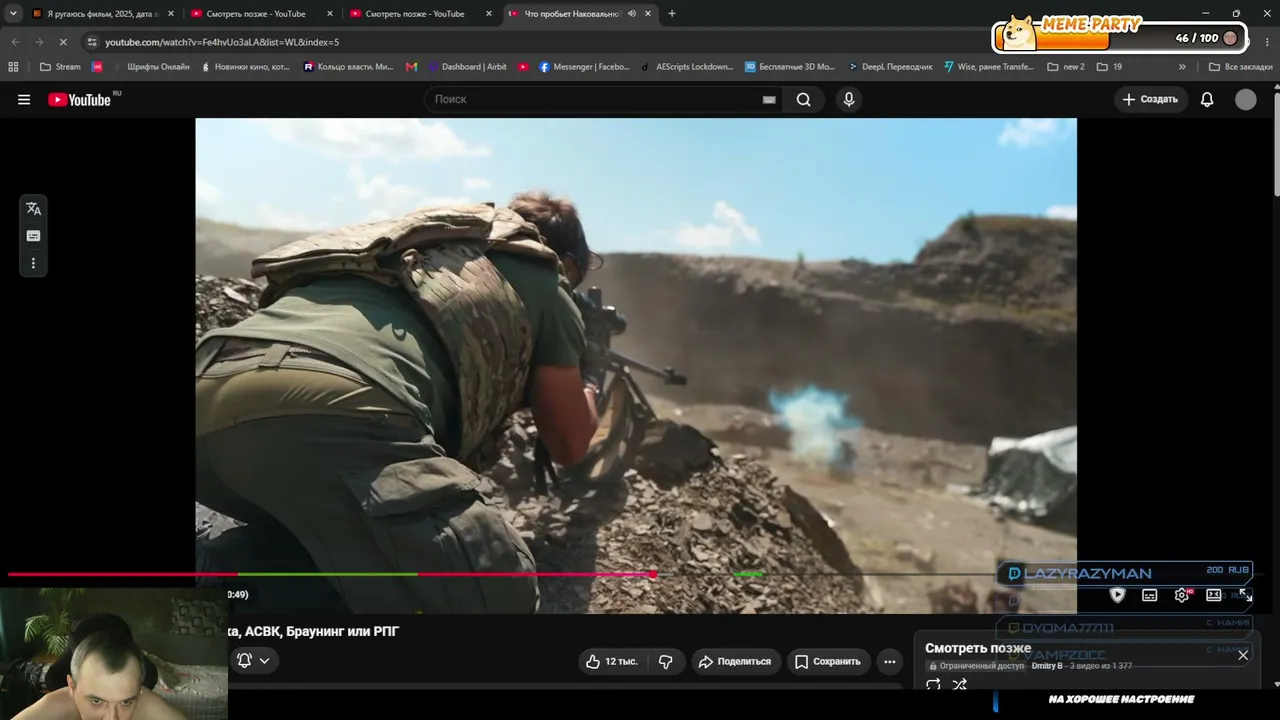Viewport: 1280px width, 720px height.
Task: Open the 'new 2' bookmarks folder
Action: pyautogui.click(x=1065, y=67)
